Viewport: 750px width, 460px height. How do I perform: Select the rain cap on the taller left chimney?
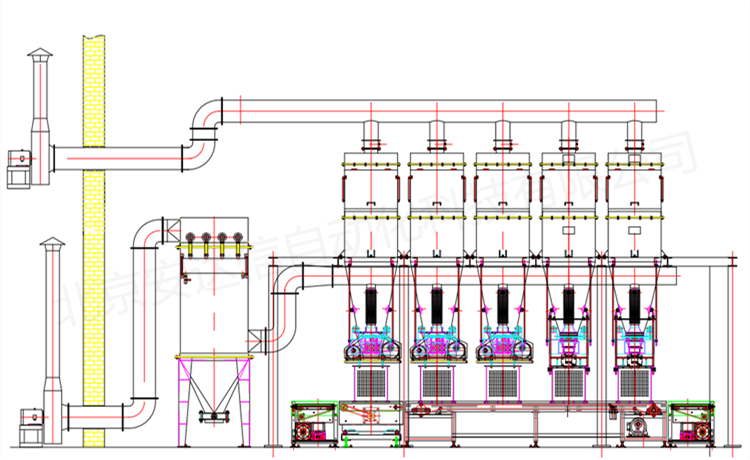(x=40, y=55)
